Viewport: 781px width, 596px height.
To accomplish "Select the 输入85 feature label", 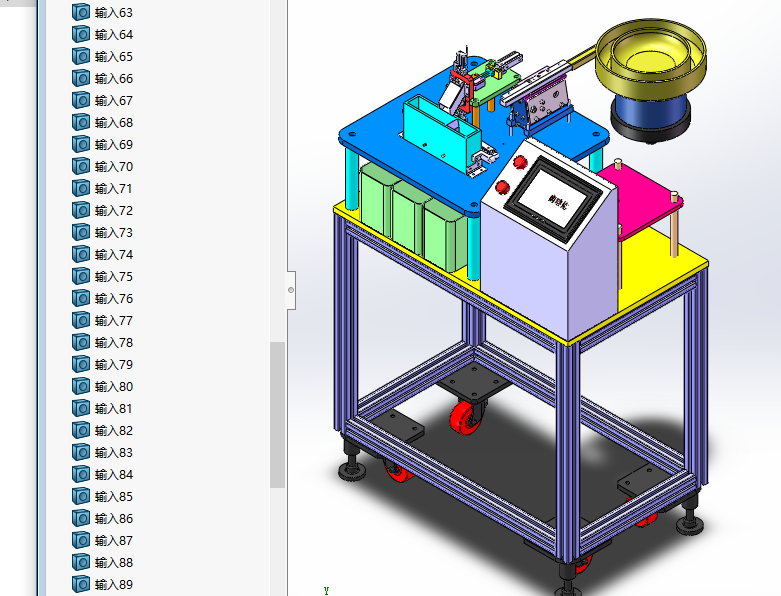I will 114,497.
